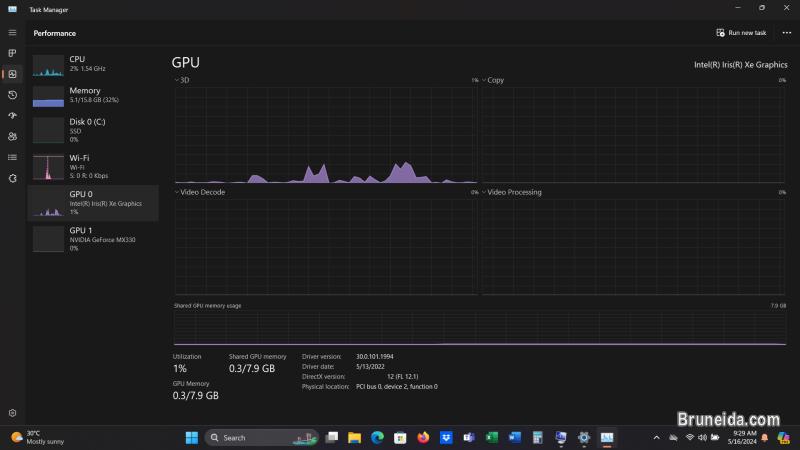Expand the Video Decode engine dropdown
The image size is (800, 450).
click(x=177, y=192)
